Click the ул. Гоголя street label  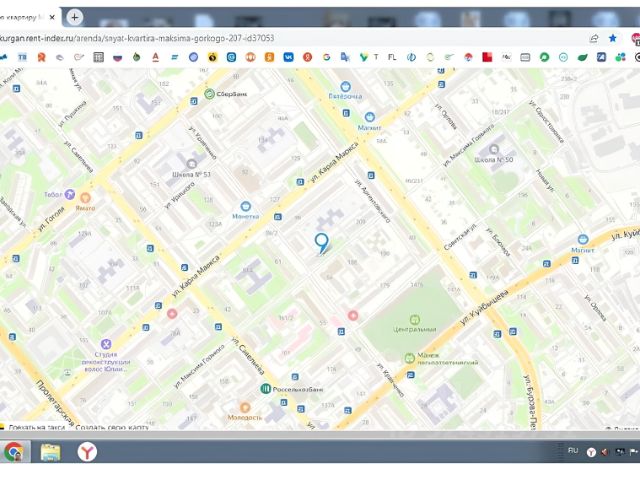[51, 220]
